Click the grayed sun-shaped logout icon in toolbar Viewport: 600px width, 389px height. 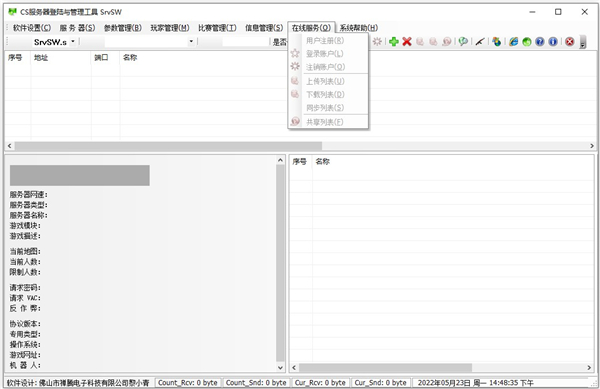click(377, 41)
